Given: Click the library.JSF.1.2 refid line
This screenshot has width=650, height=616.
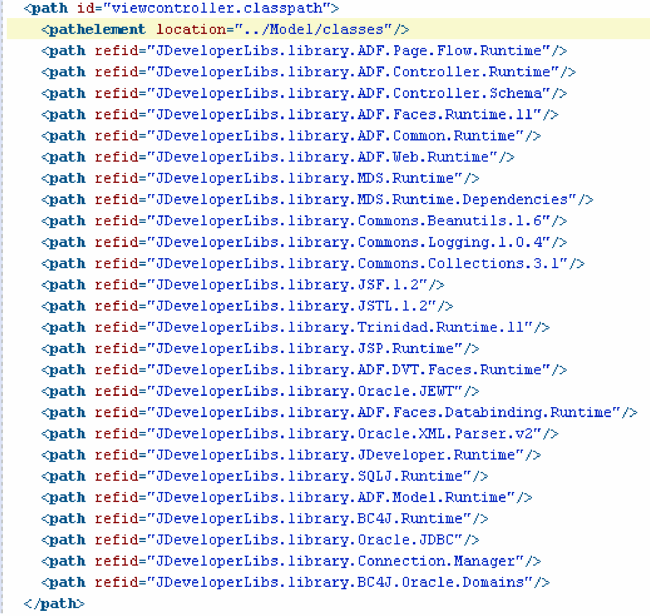Looking at the screenshot, I should pyautogui.click(x=243, y=285).
